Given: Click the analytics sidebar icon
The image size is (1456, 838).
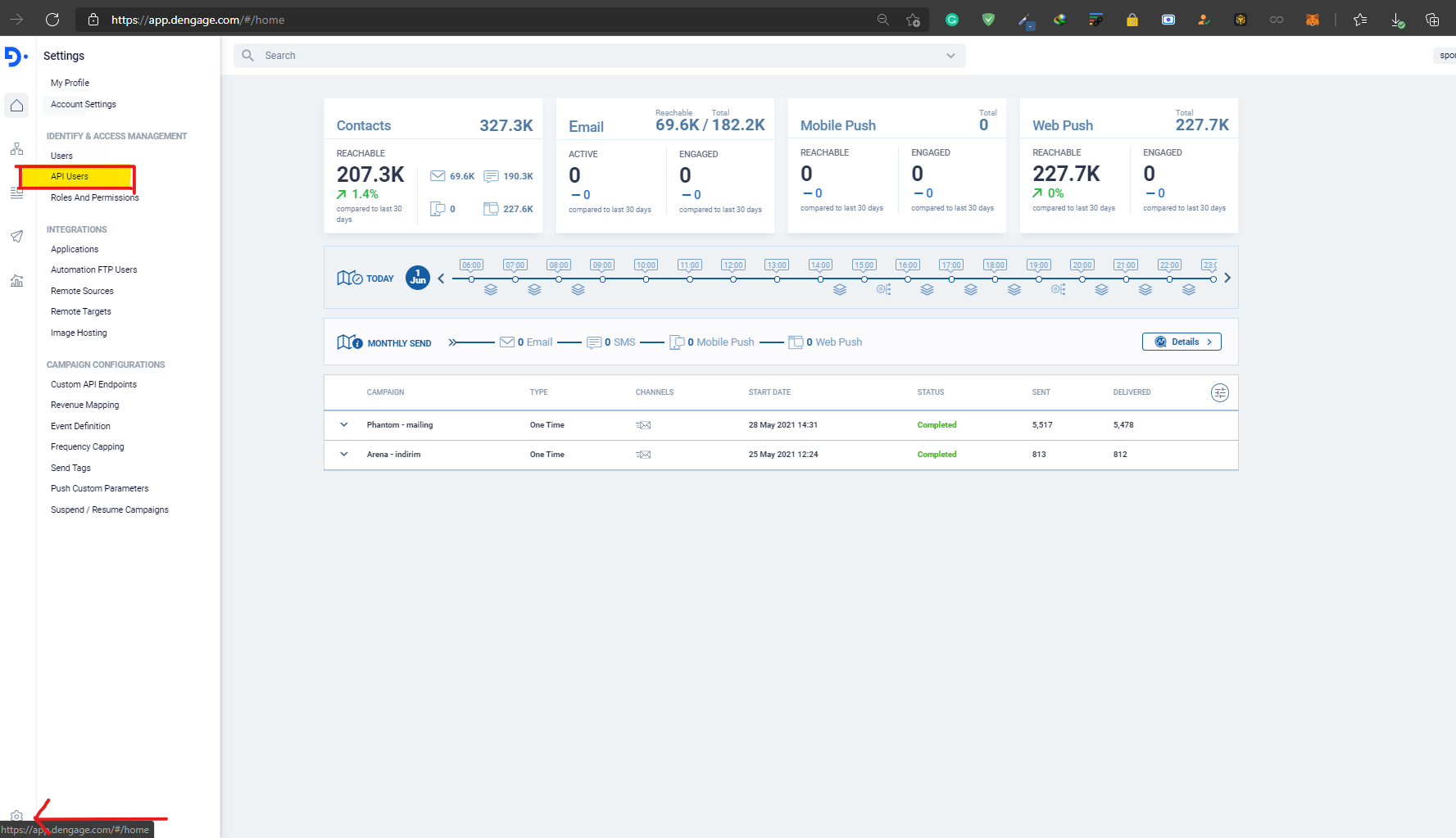Looking at the screenshot, I should 16,281.
